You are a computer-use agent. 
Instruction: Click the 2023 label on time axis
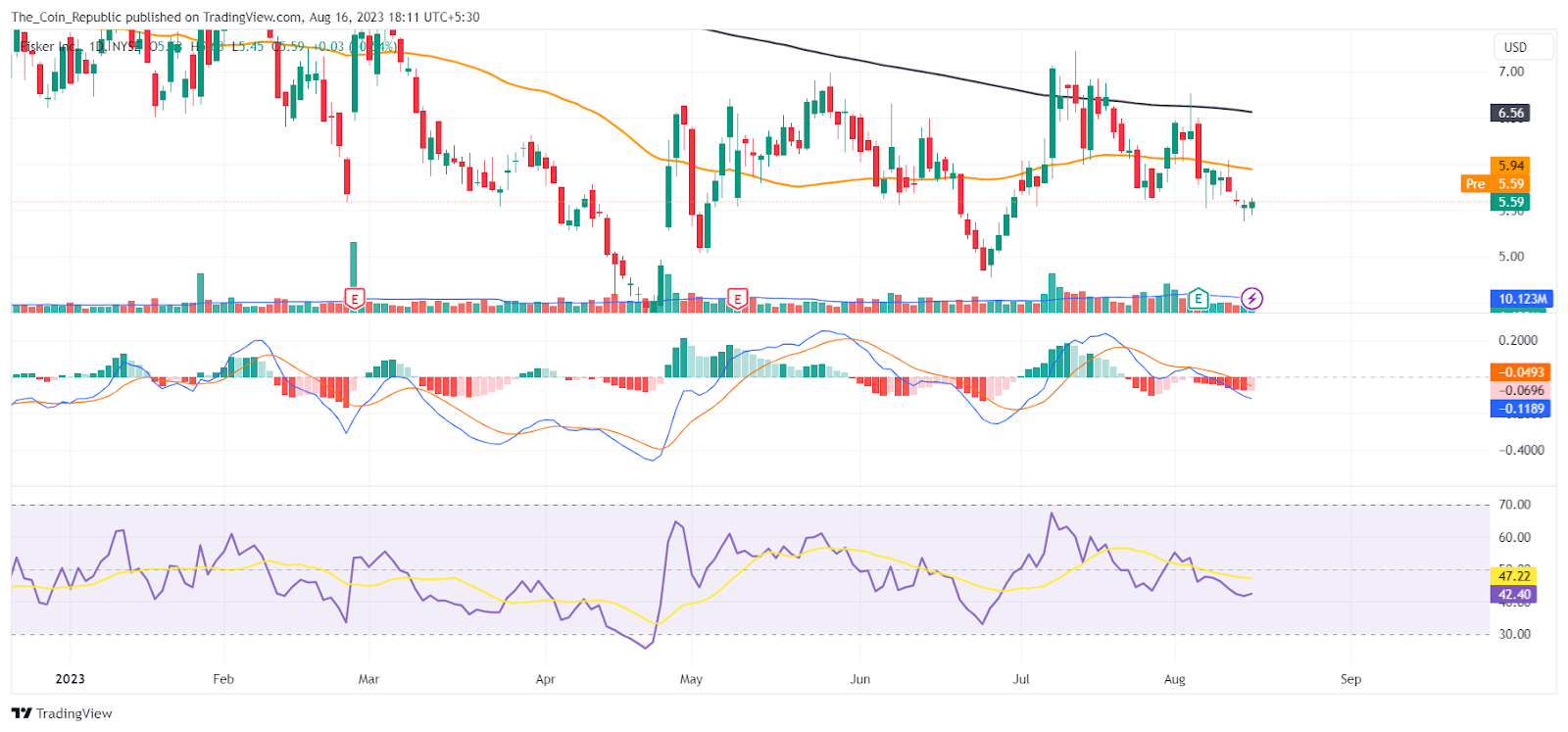pyautogui.click(x=71, y=679)
